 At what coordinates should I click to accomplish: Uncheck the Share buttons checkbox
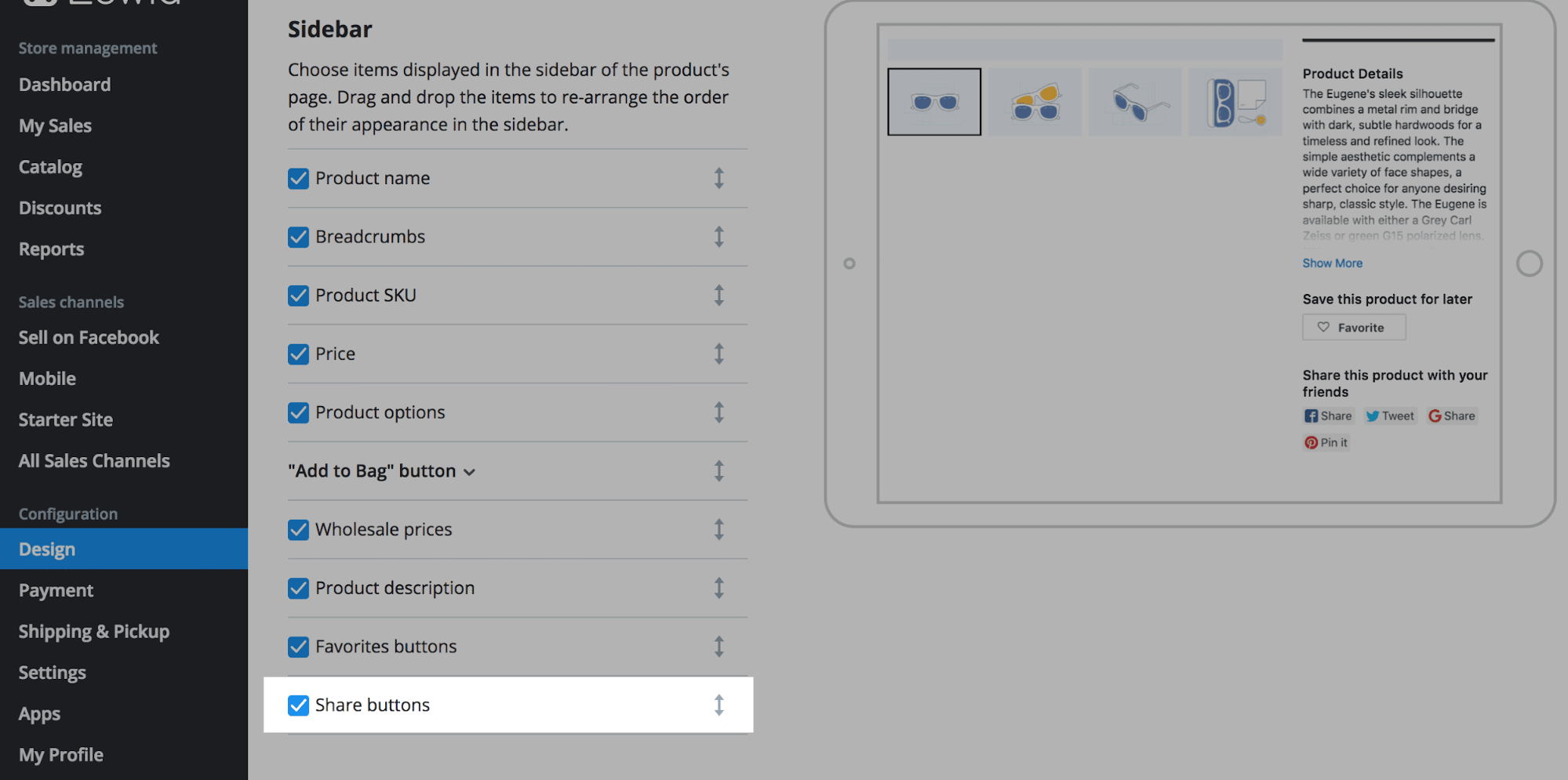(298, 706)
